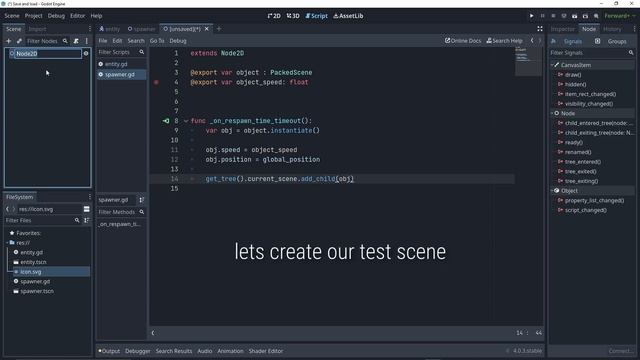Toggle visibility of the Node2D node
640x360 pixels.
86,53
